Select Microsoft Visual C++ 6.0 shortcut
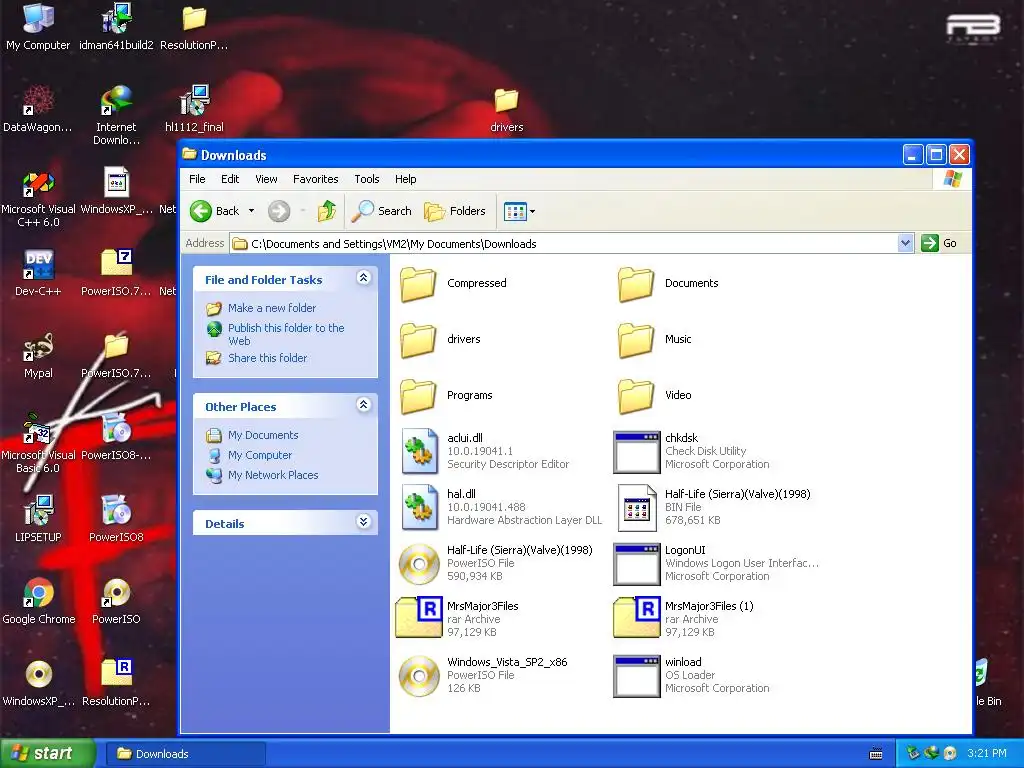The width and height of the screenshot is (1024, 768). pyautogui.click(x=38, y=199)
